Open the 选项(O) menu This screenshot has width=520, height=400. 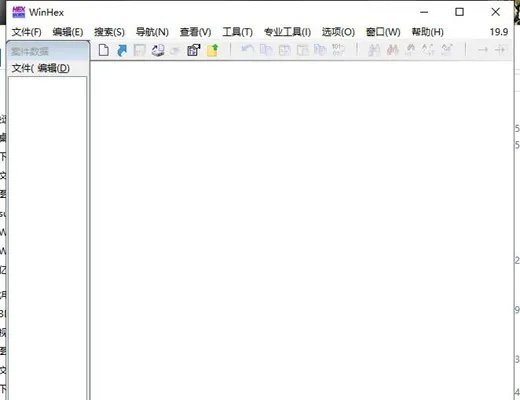(338, 32)
